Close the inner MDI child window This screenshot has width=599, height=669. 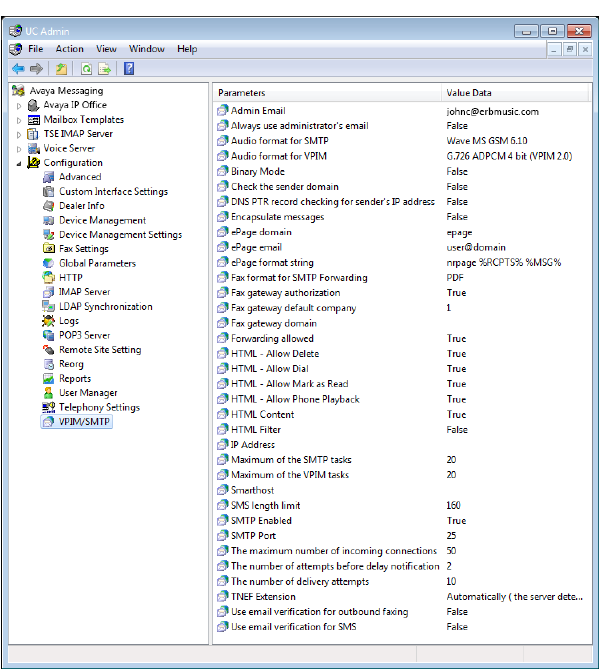point(585,49)
